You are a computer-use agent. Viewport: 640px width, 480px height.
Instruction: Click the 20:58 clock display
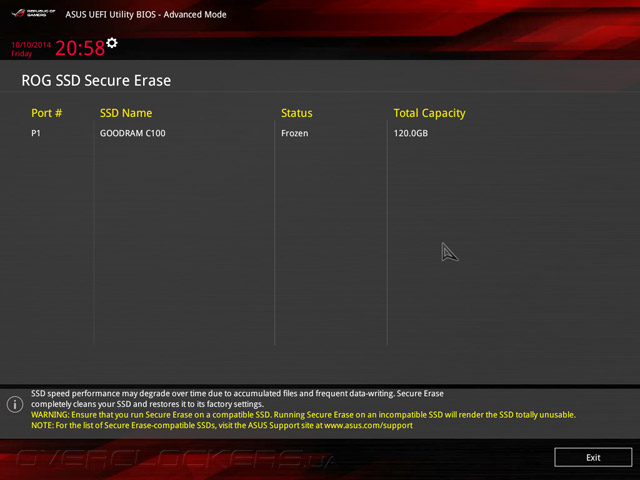[x=80, y=48]
